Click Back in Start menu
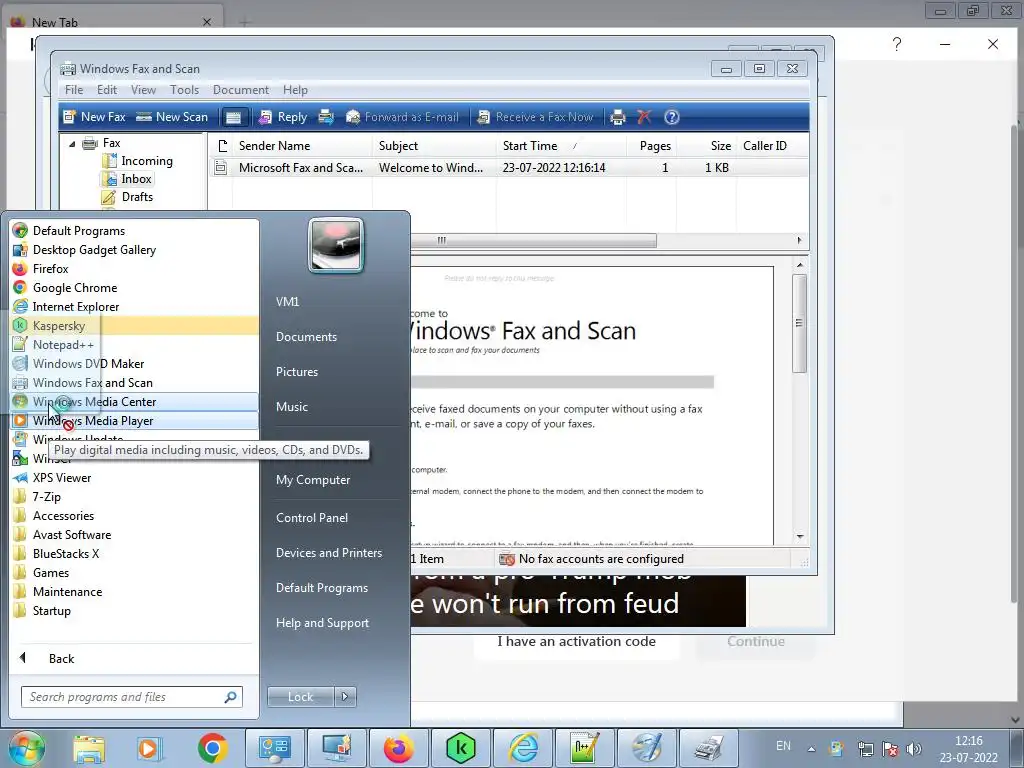Viewport: 1024px width, 768px height. coord(134,658)
